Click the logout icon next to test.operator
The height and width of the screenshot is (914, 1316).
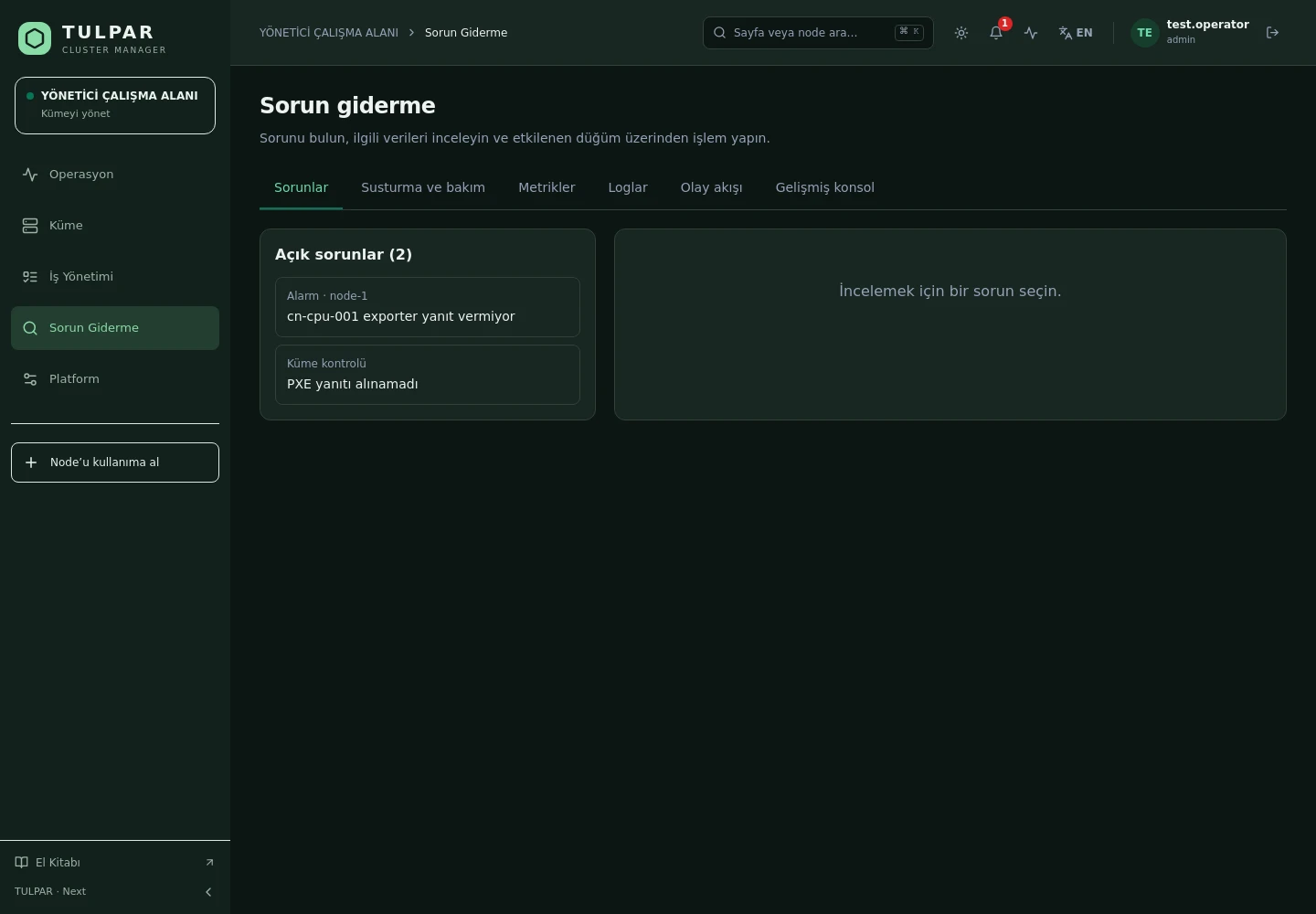1272,33
